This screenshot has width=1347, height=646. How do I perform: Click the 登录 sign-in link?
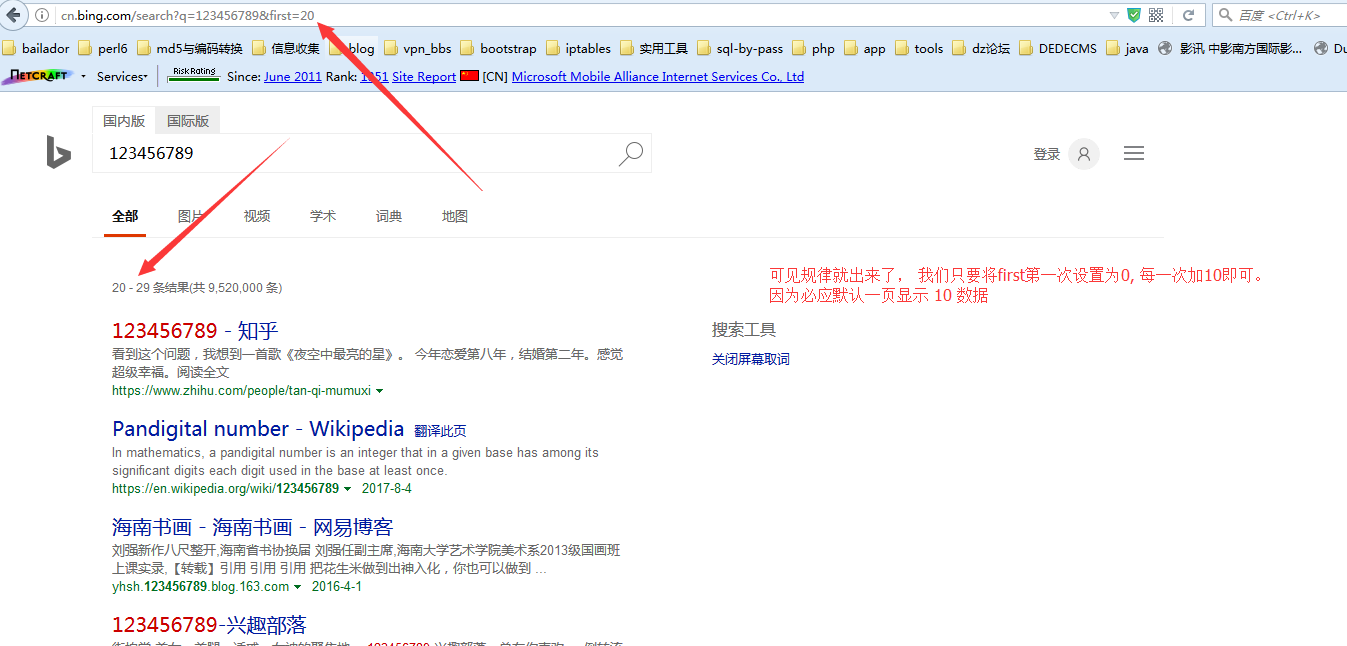point(1047,154)
